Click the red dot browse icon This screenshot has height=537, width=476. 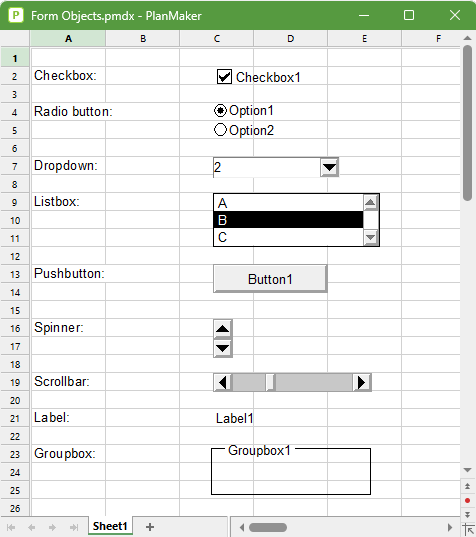click(x=467, y=501)
